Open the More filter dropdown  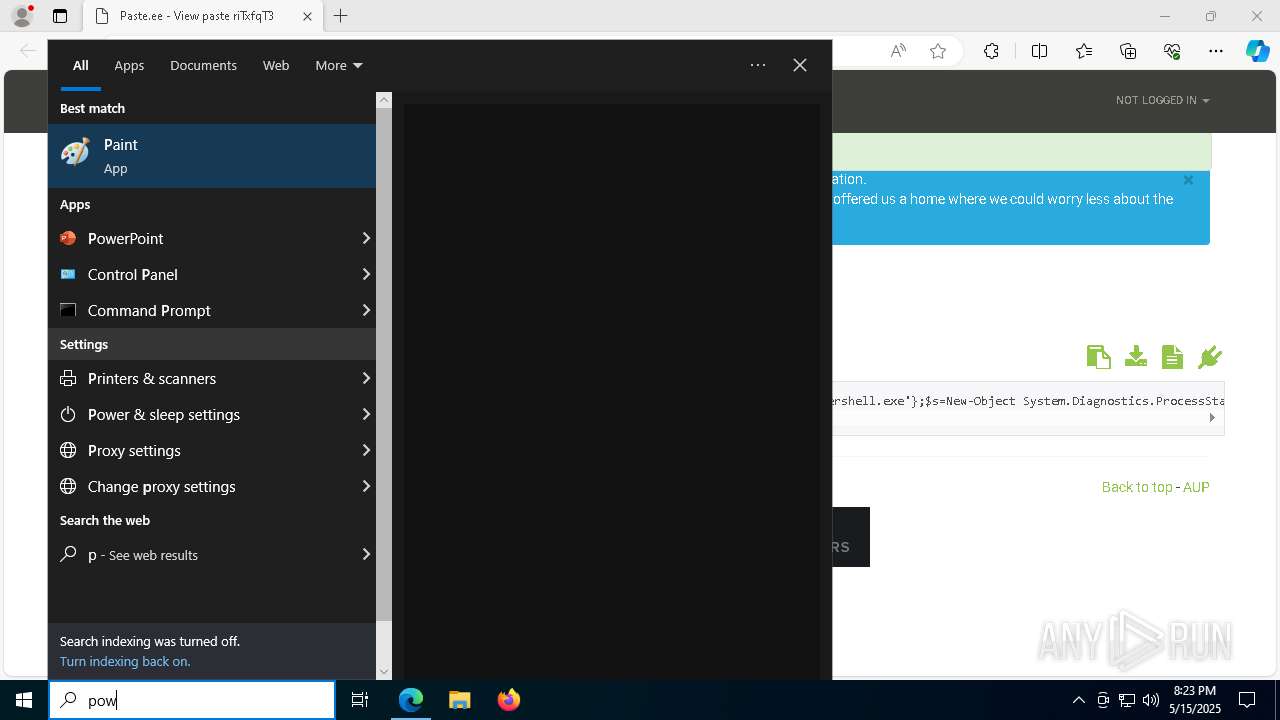pos(338,65)
